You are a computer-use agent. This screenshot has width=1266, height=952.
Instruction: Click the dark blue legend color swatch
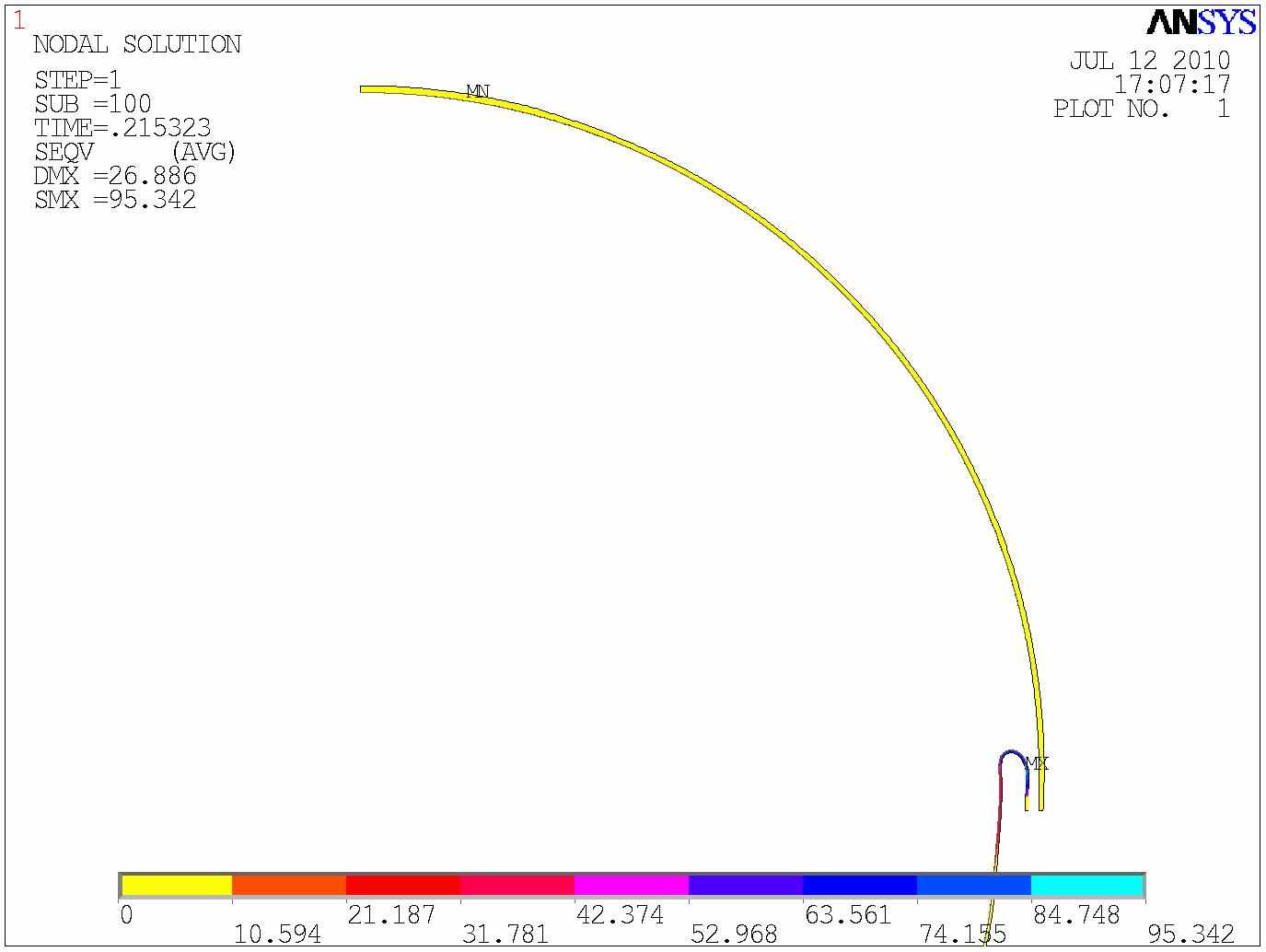[860, 885]
